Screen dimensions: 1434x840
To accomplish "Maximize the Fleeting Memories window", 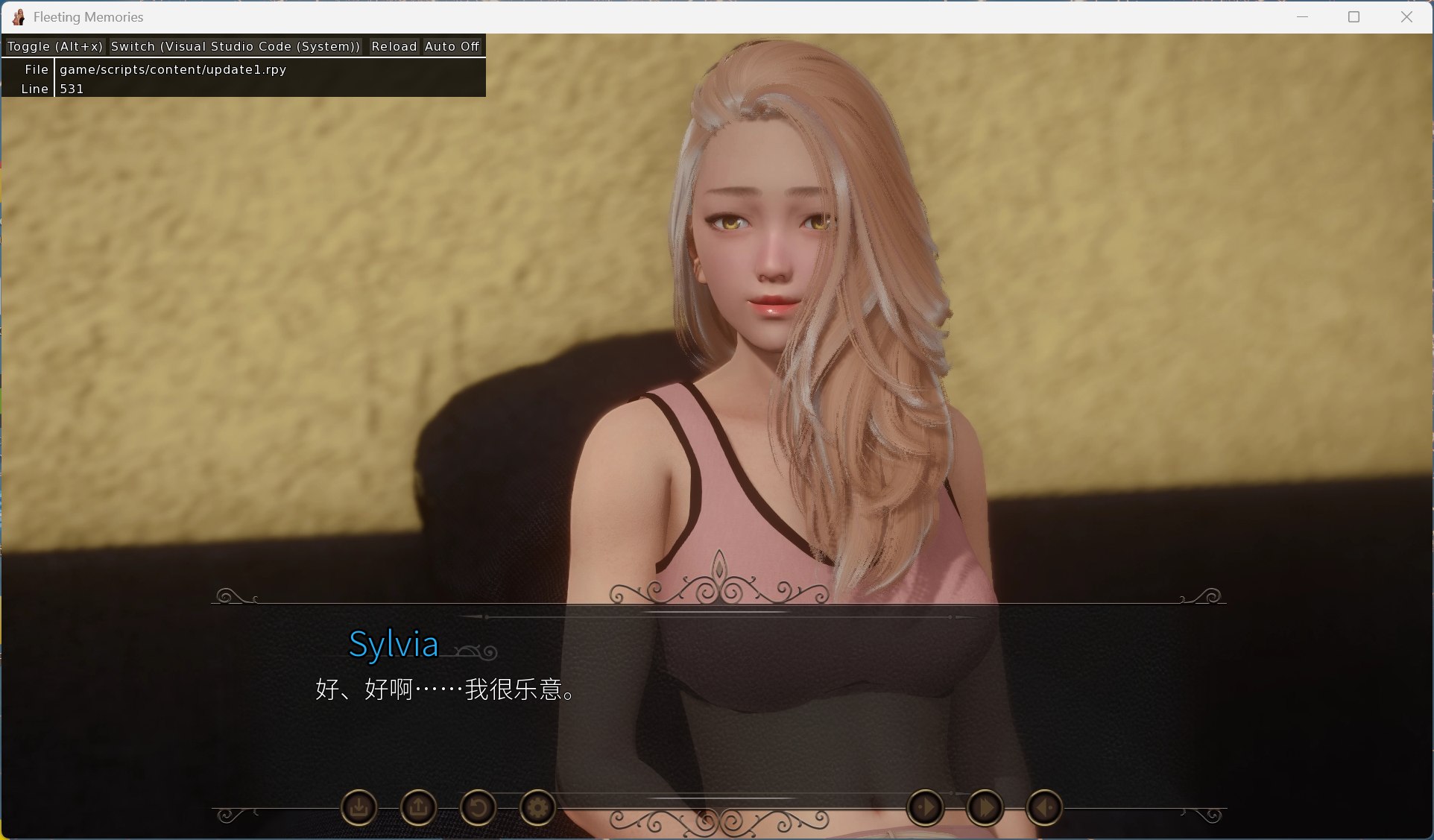I will coord(1354,16).
